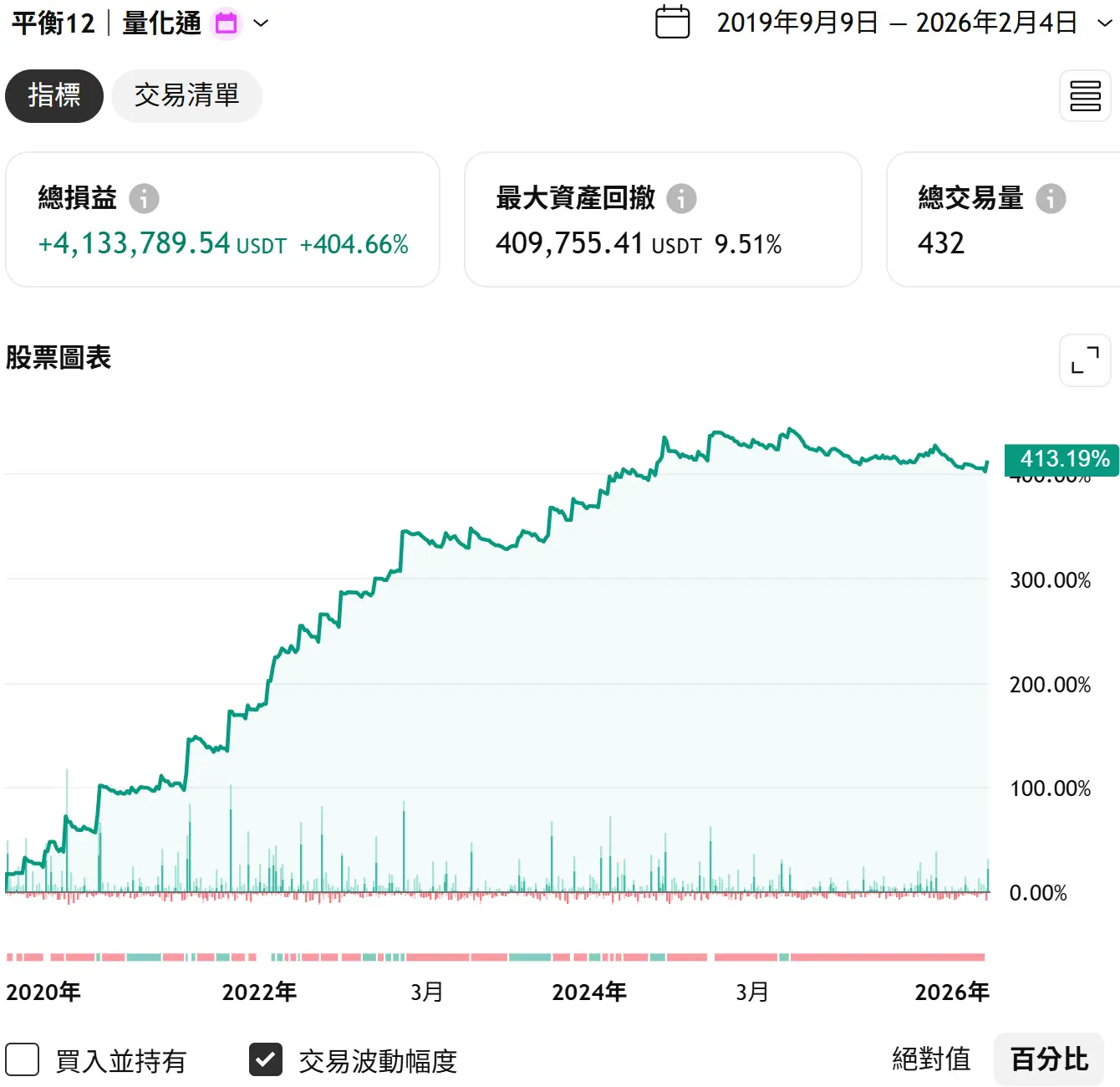Click the 413.19% price label on axis

pos(1061,459)
